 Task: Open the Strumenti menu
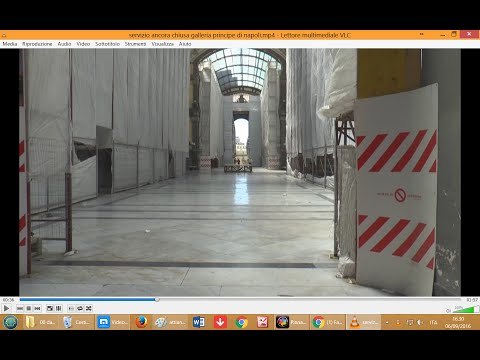pos(135,44)
